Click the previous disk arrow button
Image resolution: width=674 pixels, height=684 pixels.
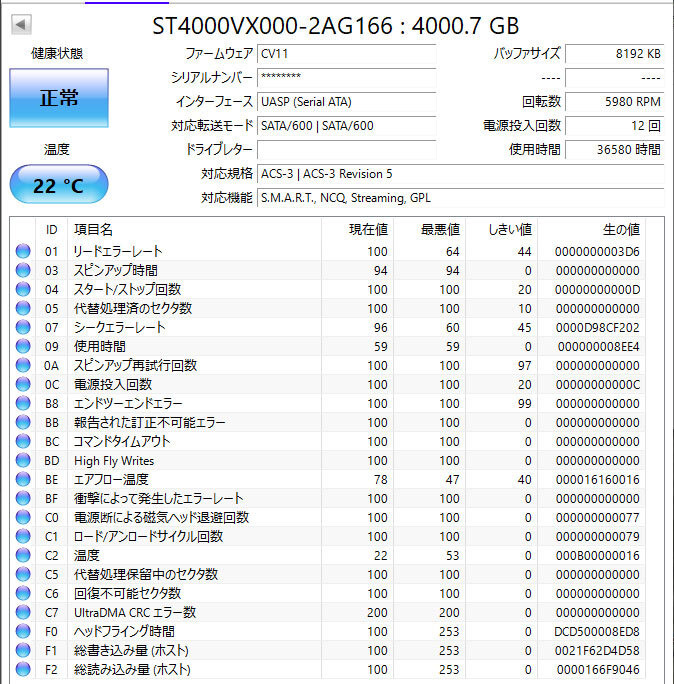[x=21, y=24]
